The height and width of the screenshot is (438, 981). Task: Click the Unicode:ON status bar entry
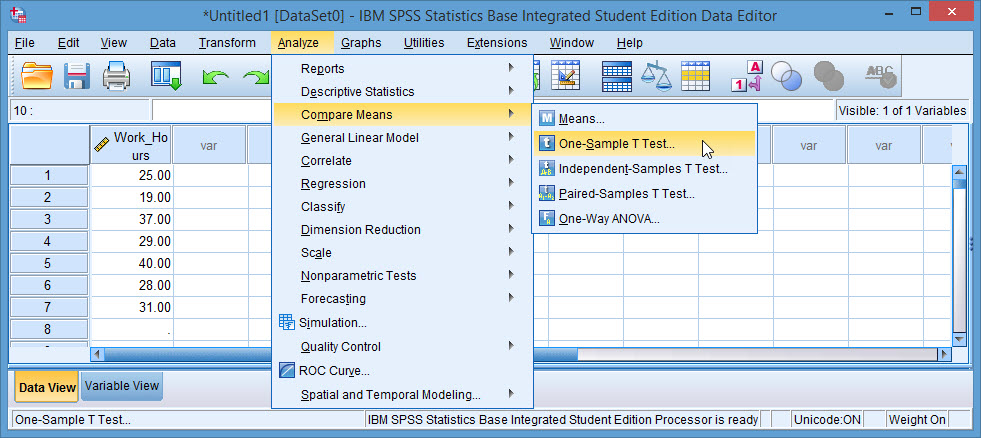tap(826, 419)
